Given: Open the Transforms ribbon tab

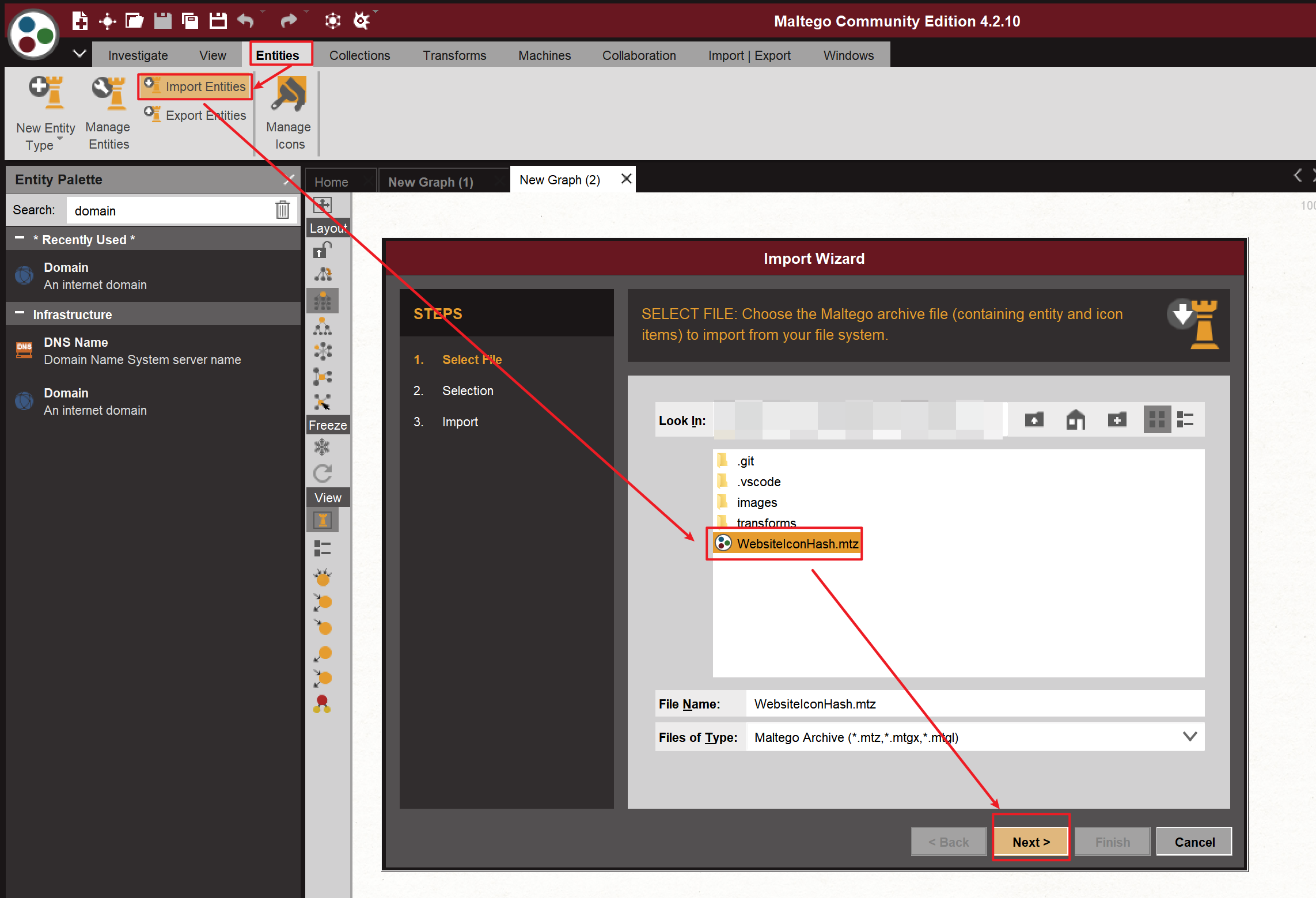Looking at the screenshot, I should point(454,55).
